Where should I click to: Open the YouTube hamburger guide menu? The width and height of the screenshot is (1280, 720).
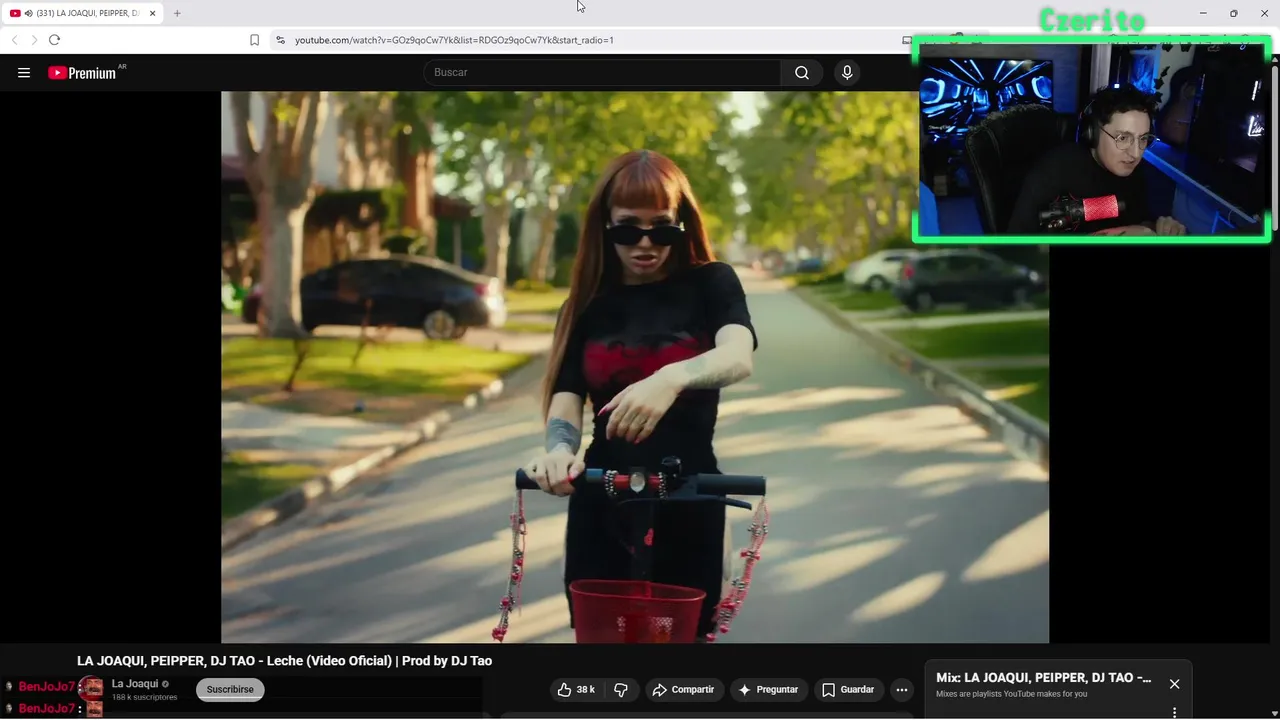coord(24,73)
